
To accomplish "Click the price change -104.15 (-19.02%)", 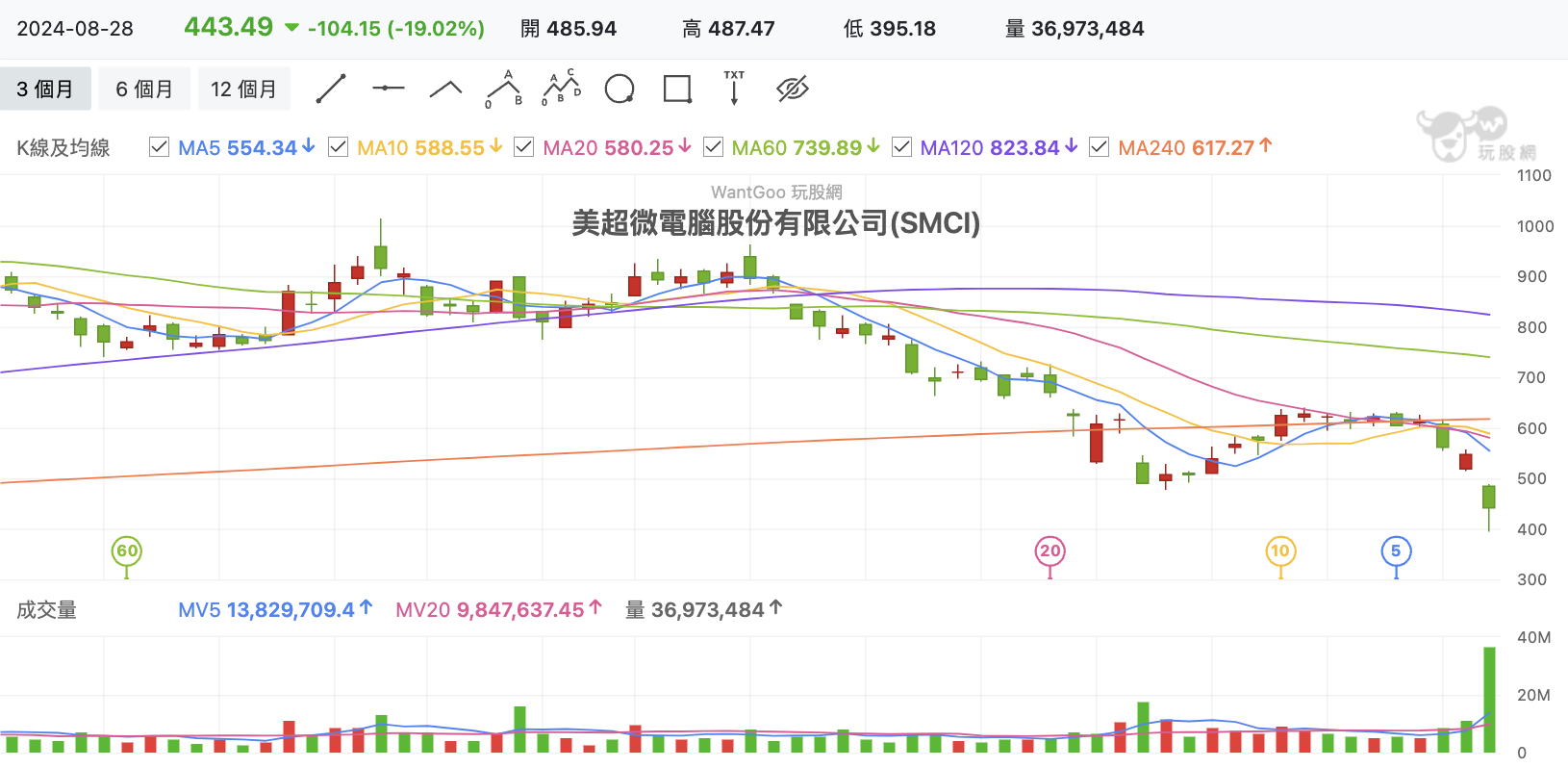I will (396, 29).
